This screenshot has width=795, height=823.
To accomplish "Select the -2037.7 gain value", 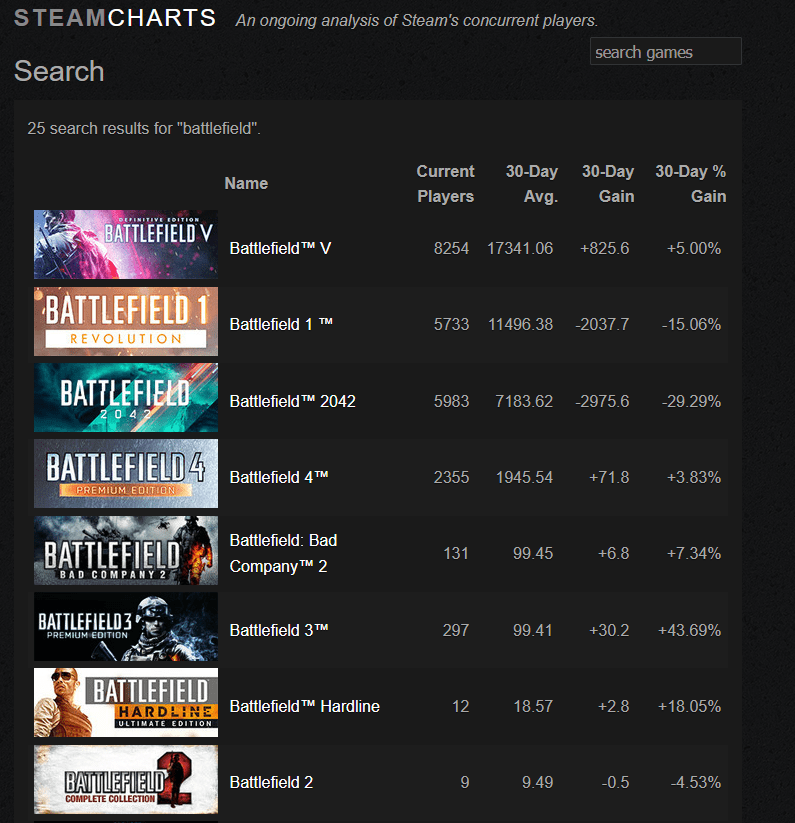I will 602,324.
